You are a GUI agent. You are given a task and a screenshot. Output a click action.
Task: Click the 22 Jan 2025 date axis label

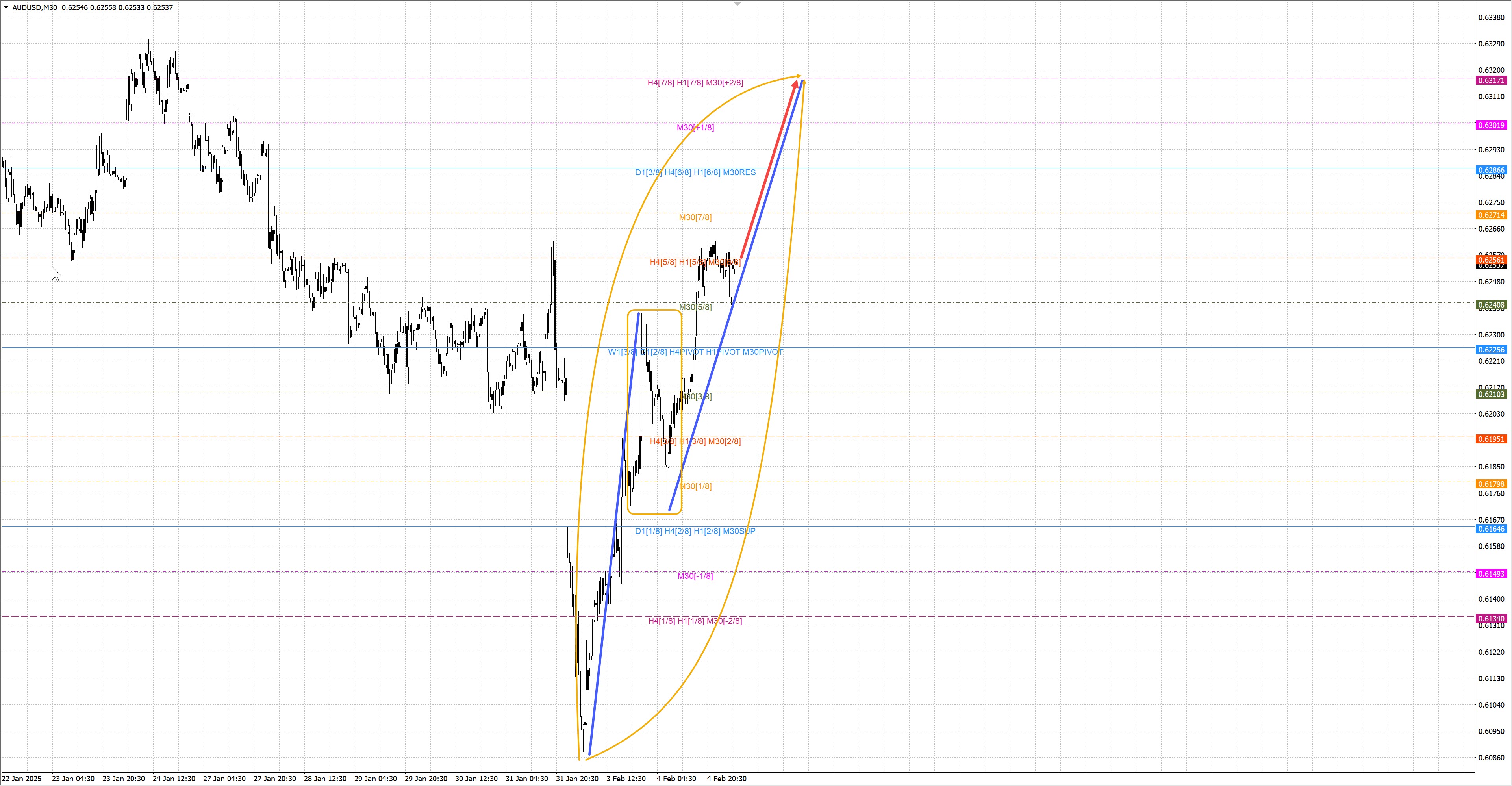(x=22, y=779)
